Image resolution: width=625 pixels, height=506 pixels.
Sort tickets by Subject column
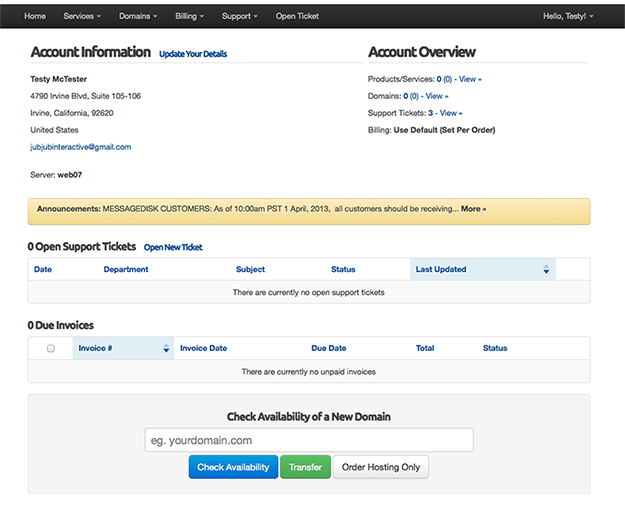point(250,269)
